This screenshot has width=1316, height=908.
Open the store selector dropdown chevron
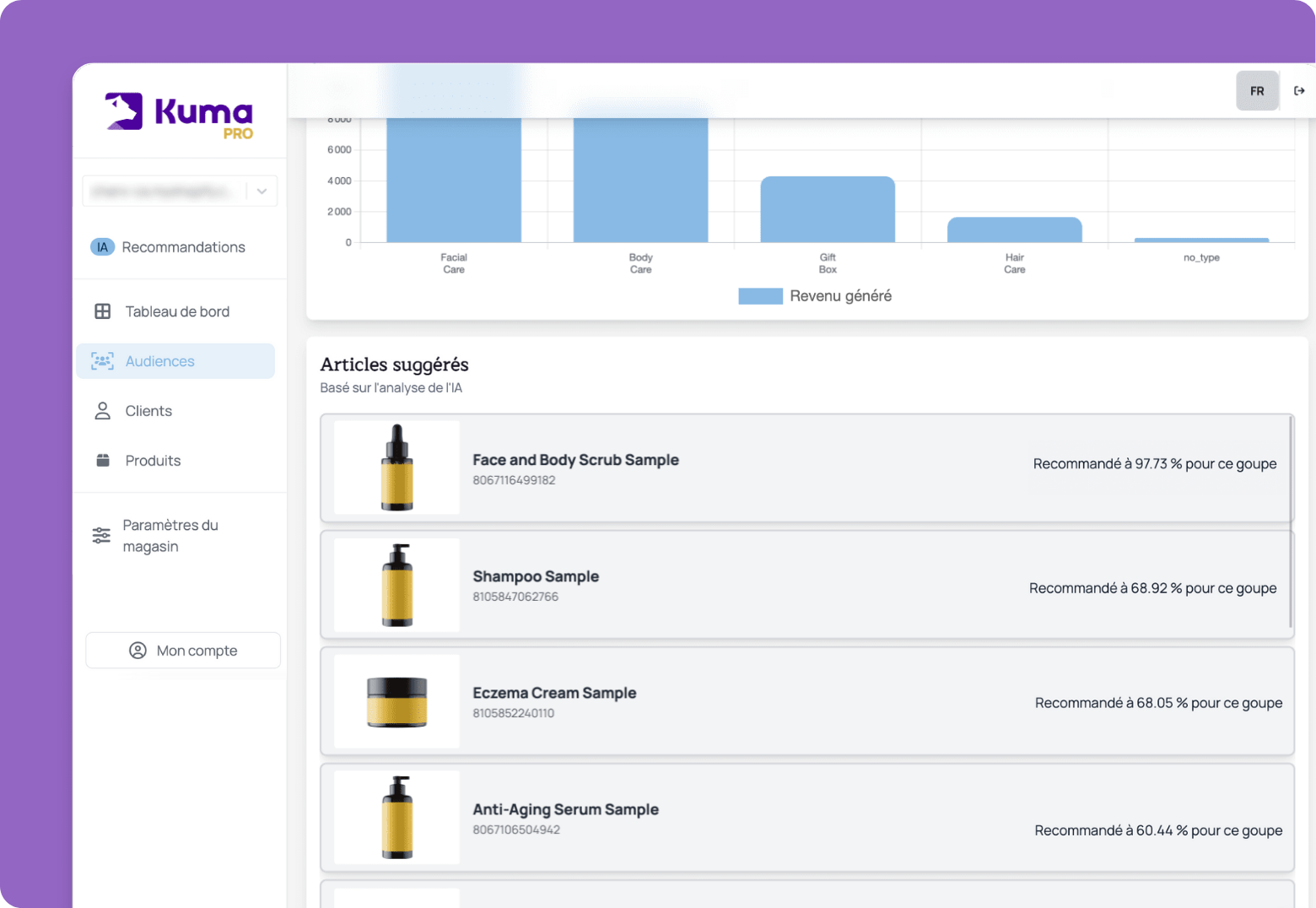[x=262, y=192]
